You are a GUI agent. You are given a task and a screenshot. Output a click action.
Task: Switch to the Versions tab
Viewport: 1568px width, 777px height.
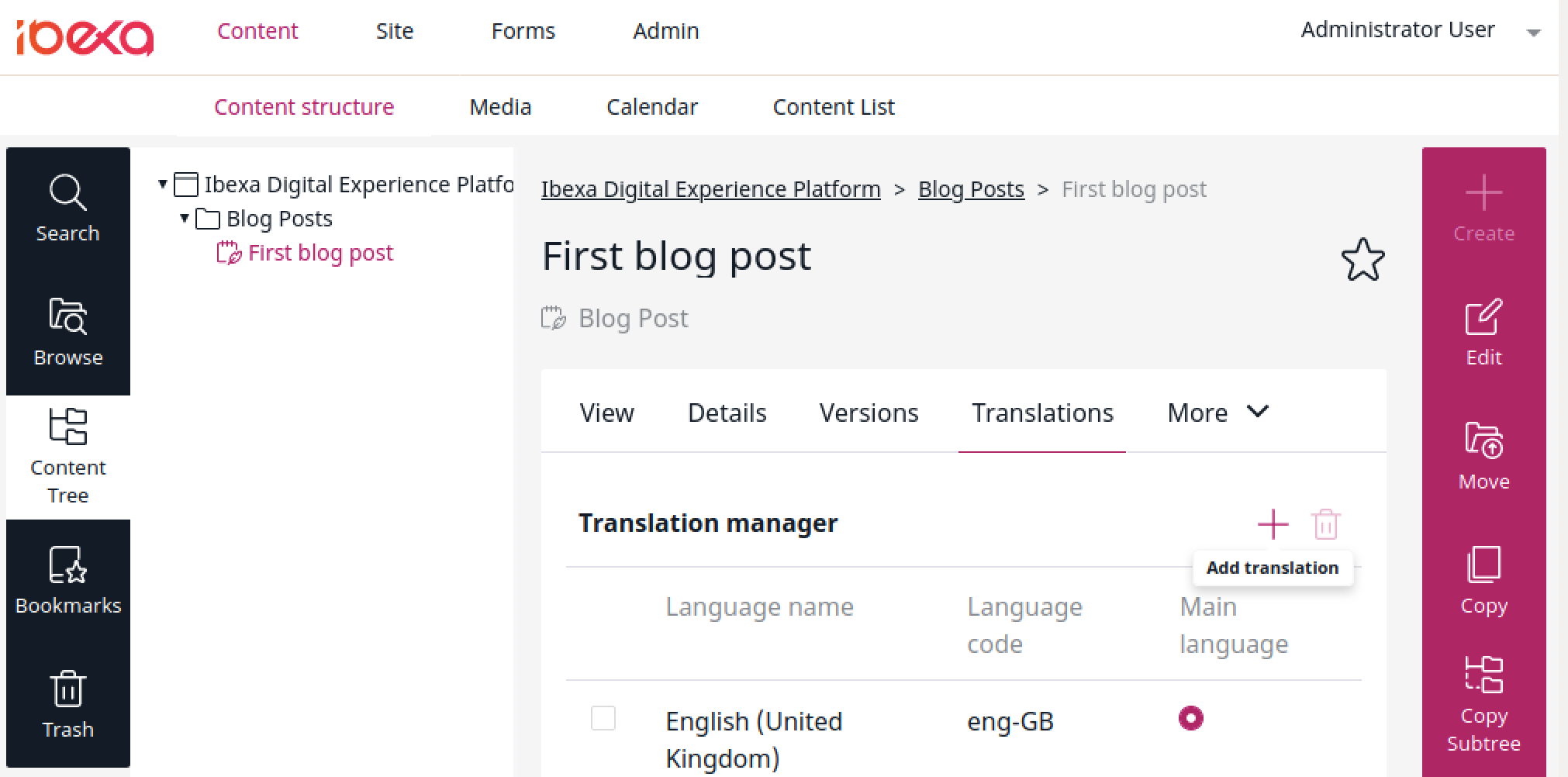click(869, 413)
